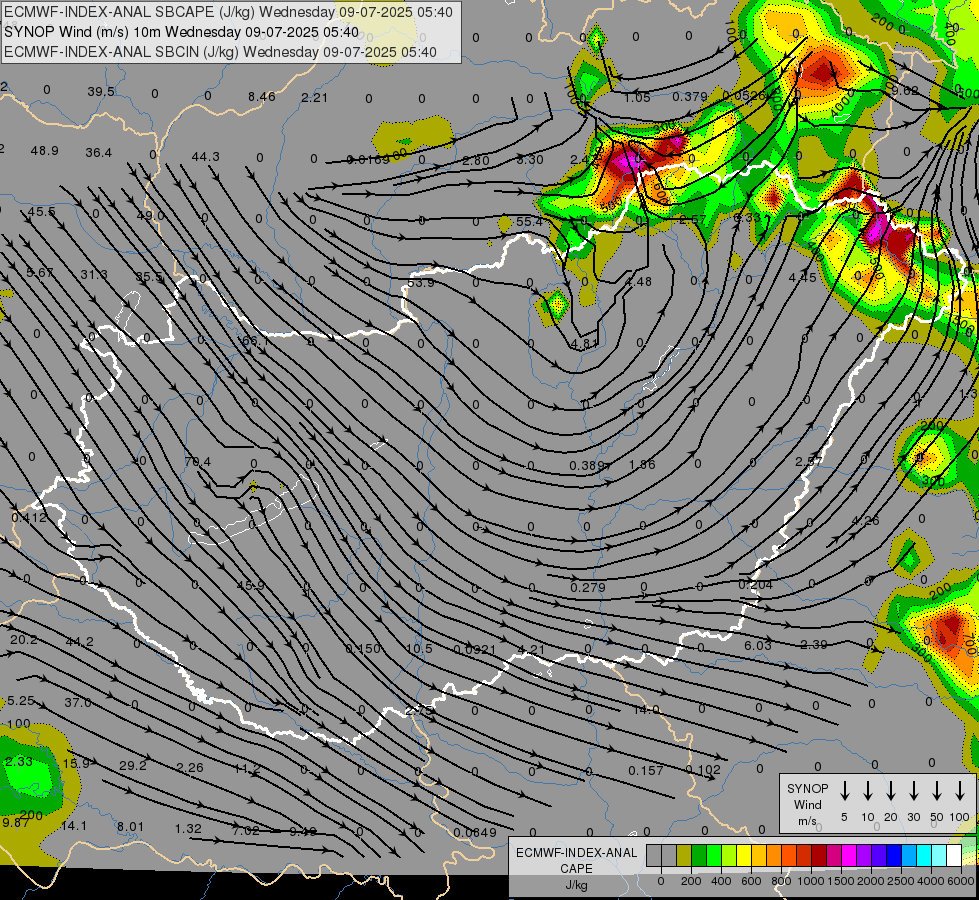
Task: Click the CIN value 45.9 on the map
Action: pos(250,585)
